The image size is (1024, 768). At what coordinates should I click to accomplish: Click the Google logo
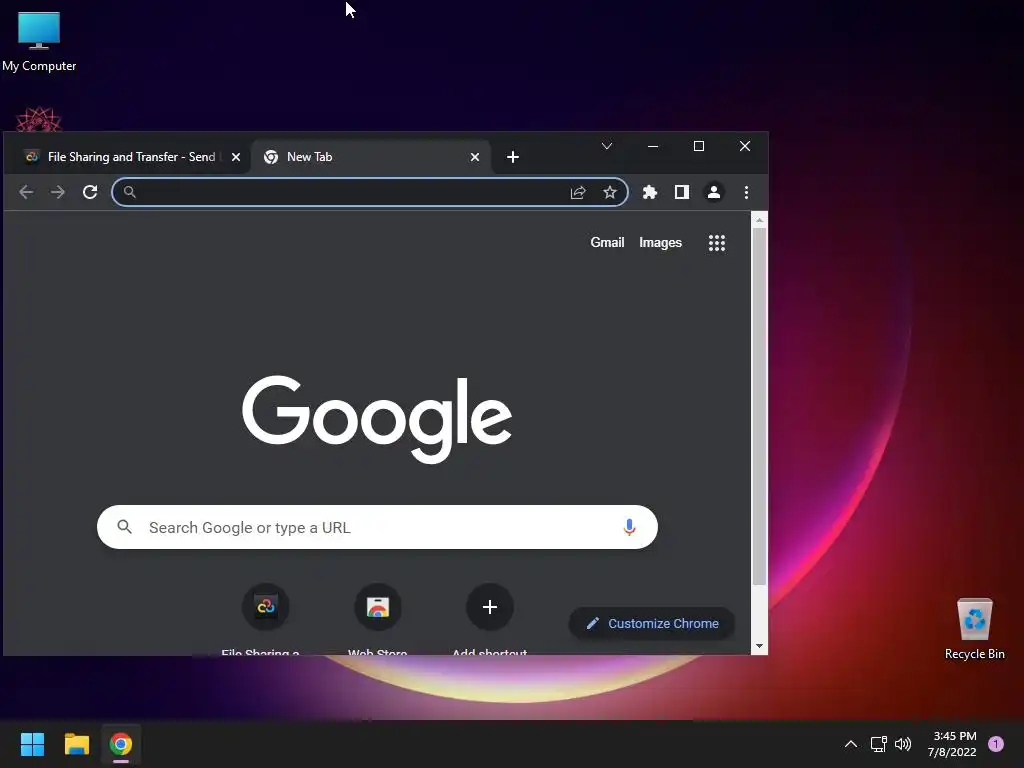pos(377,419)
